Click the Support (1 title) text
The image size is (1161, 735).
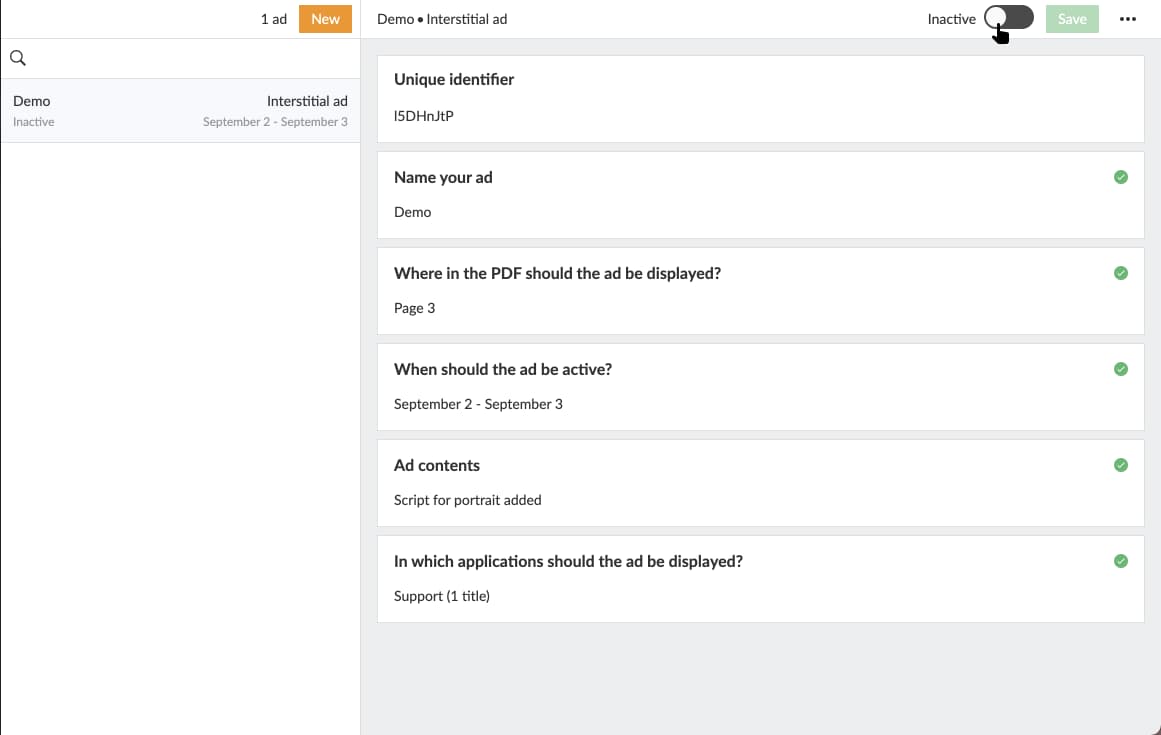coord(441,596)
